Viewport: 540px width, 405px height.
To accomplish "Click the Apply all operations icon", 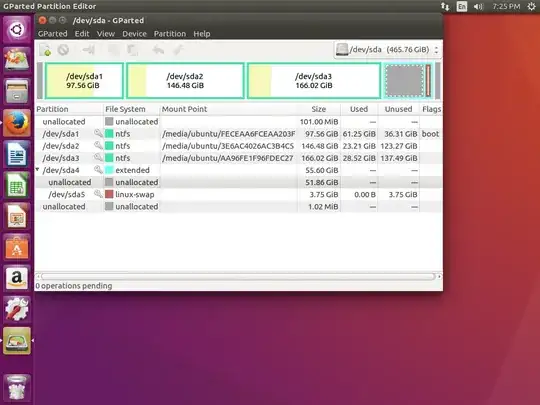I will (x=178, y=50).
